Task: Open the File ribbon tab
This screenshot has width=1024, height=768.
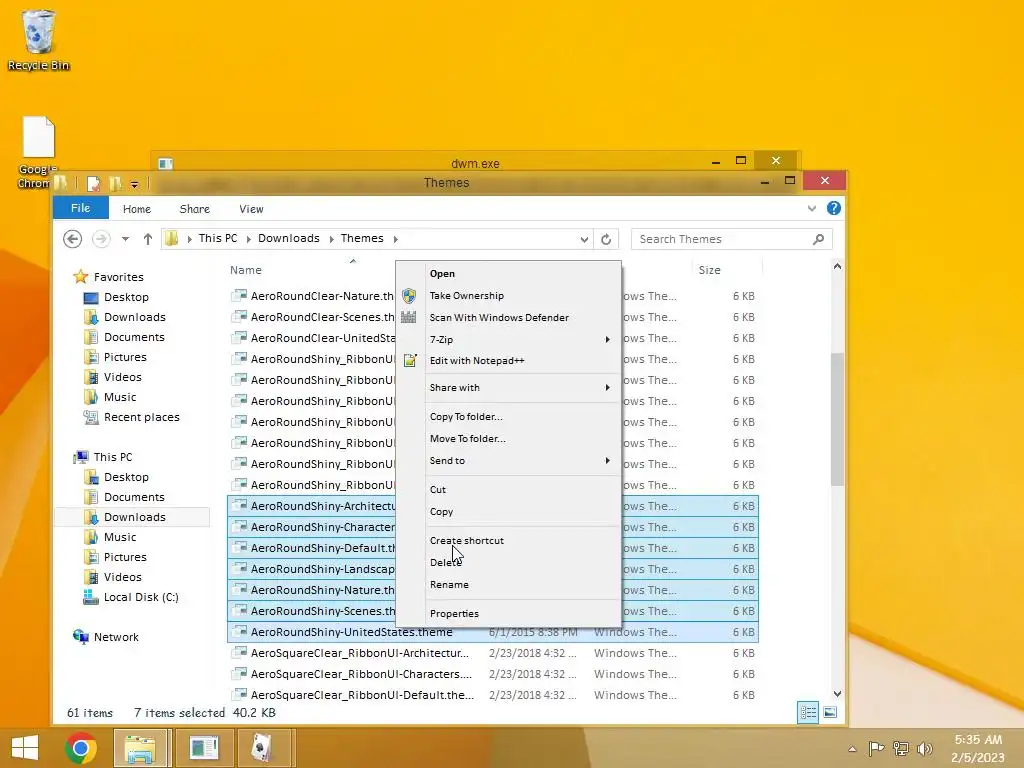Action: 80,208
